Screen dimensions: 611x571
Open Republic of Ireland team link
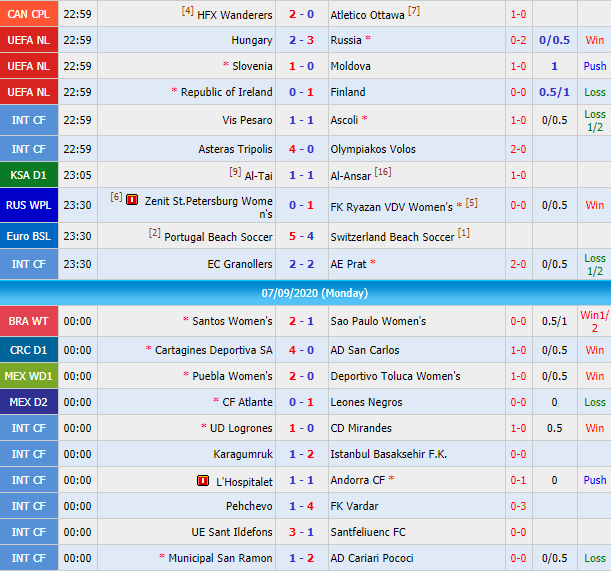(x=226, y=92)
